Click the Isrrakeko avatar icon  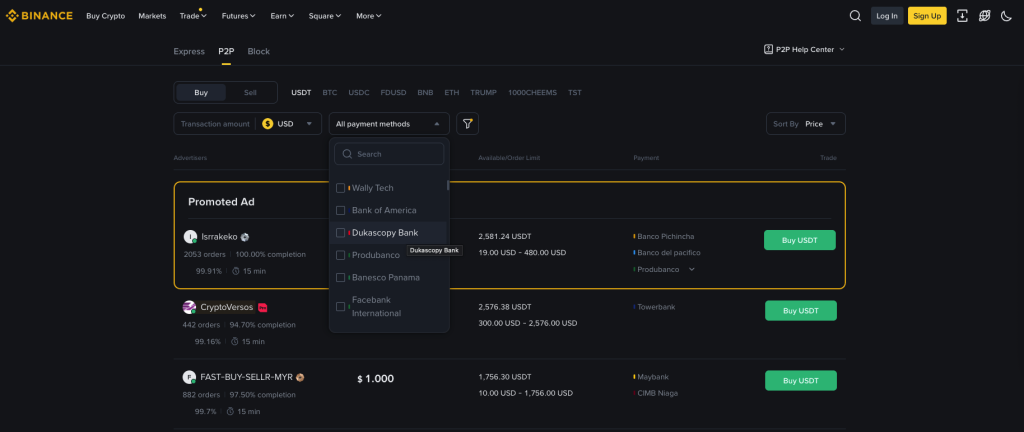(x=190, y=237)
